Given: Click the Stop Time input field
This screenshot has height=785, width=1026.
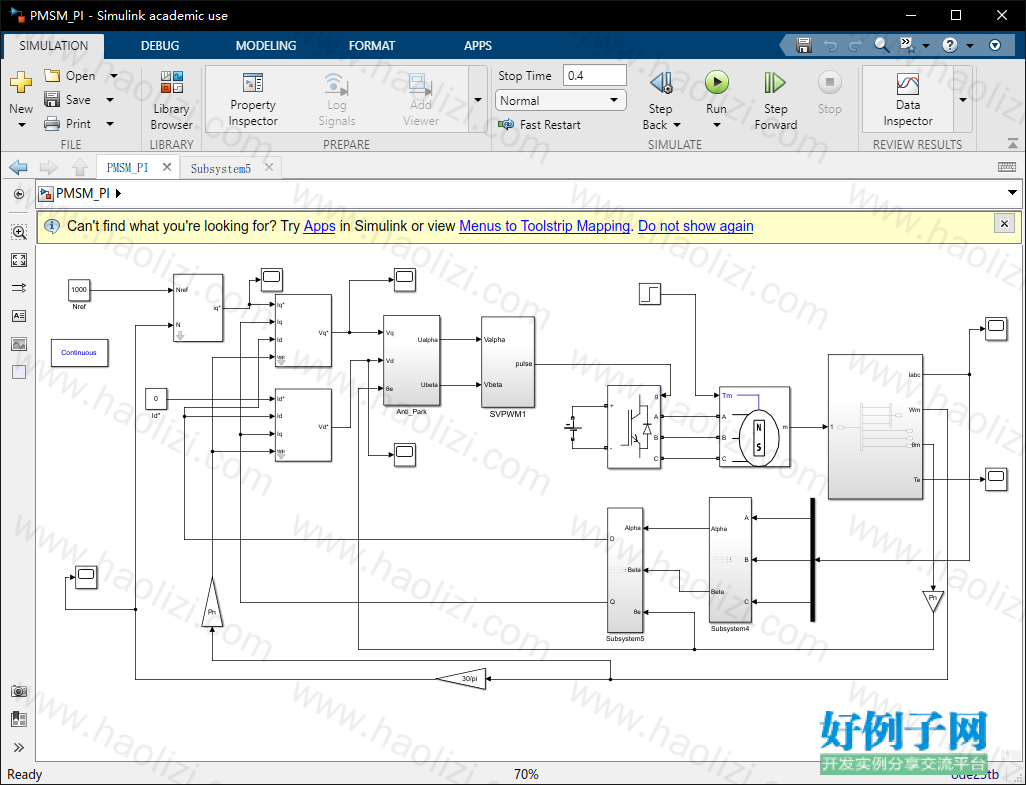Looking at the screenshot, I should [x=594, y=76].
